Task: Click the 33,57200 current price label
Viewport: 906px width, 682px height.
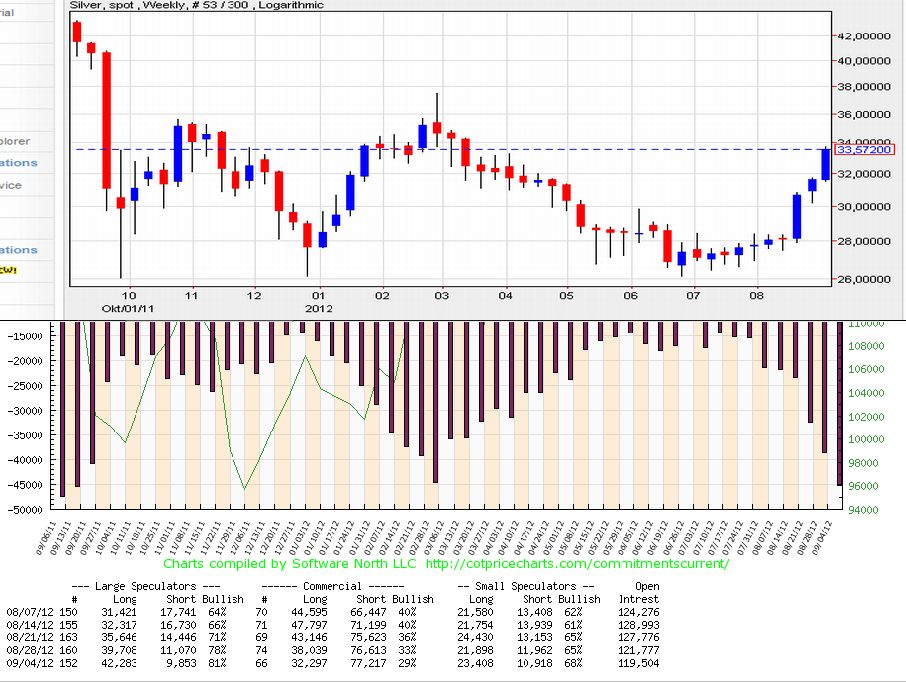Action: [864, 150]
